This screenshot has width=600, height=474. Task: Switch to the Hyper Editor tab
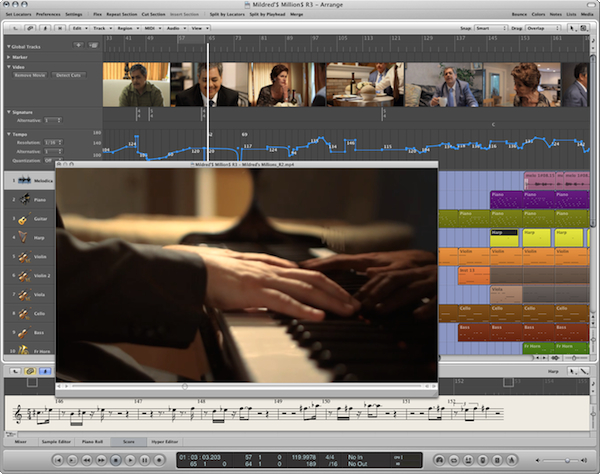click(x=165, y=441)
